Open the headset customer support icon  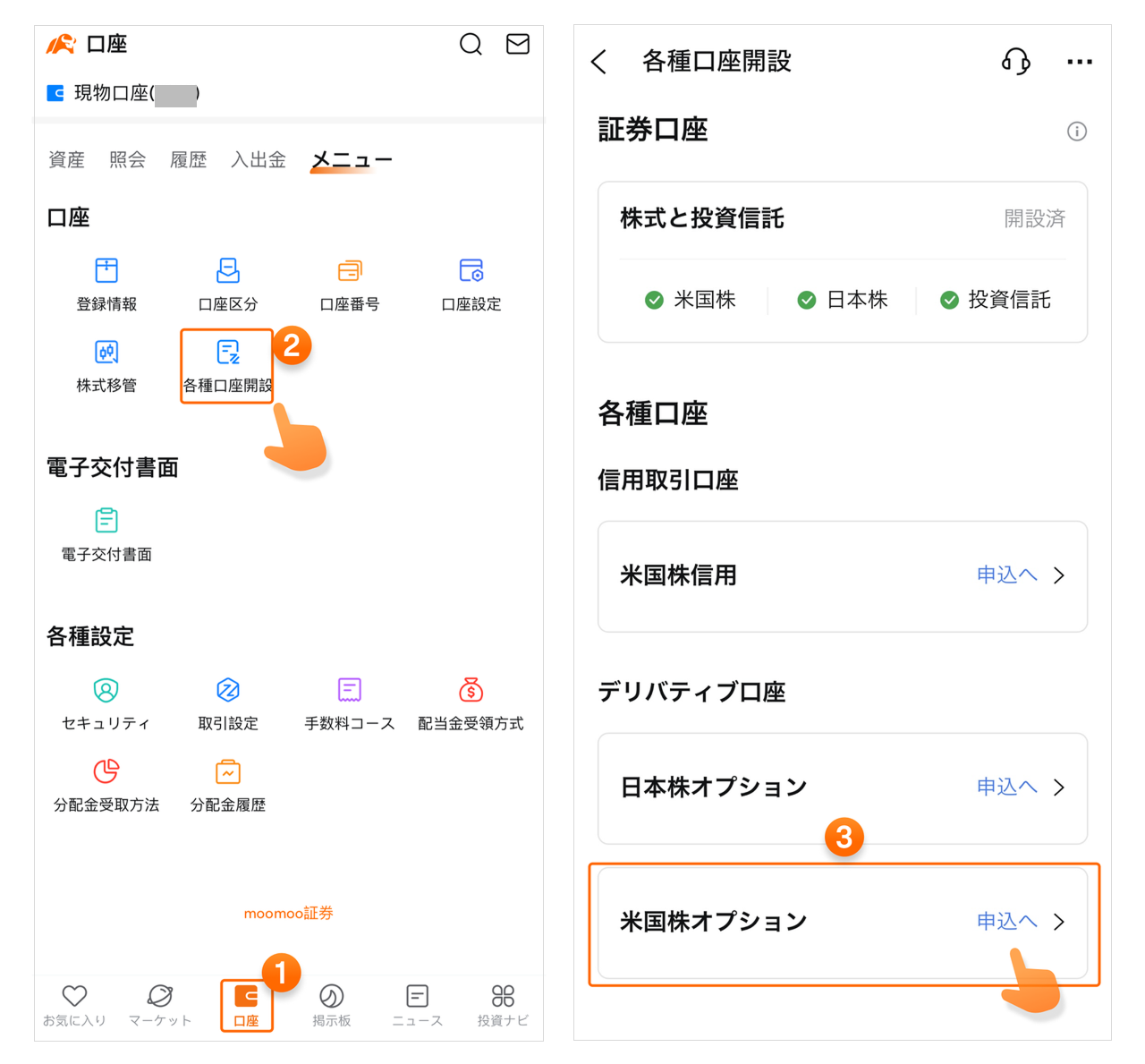(1016, 61)
